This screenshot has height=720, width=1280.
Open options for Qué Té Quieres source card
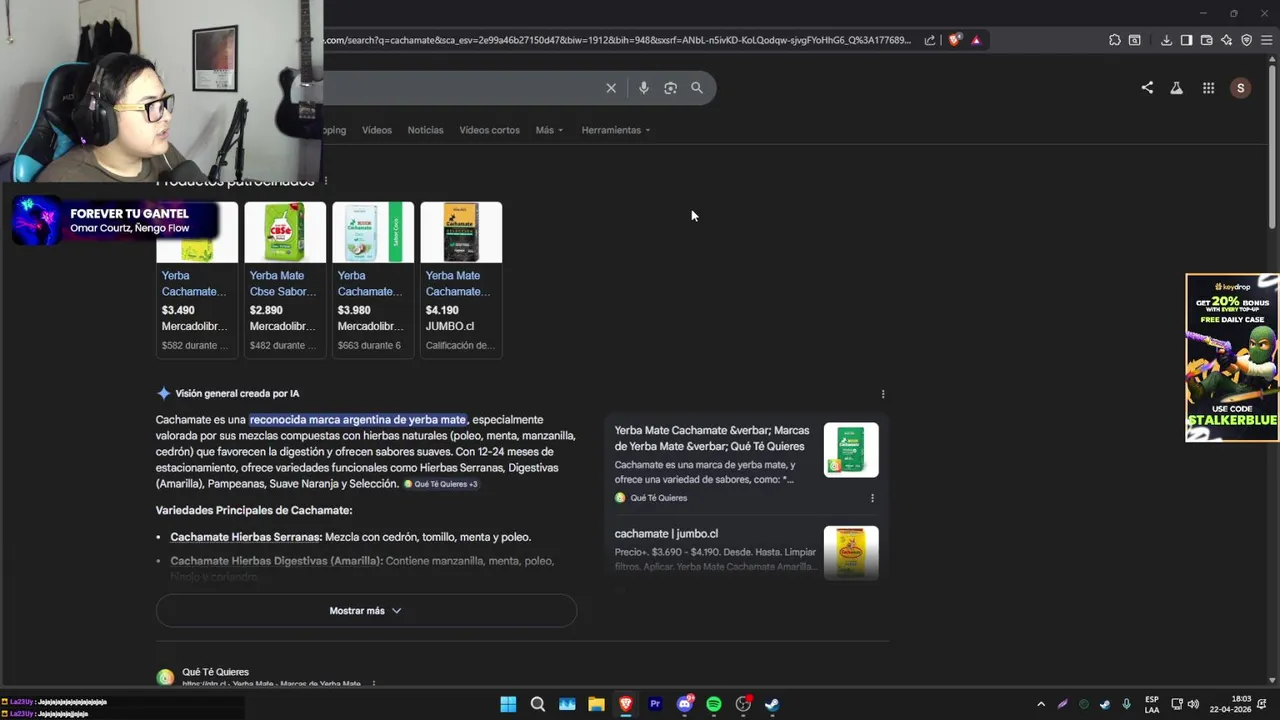click(872, 498)
